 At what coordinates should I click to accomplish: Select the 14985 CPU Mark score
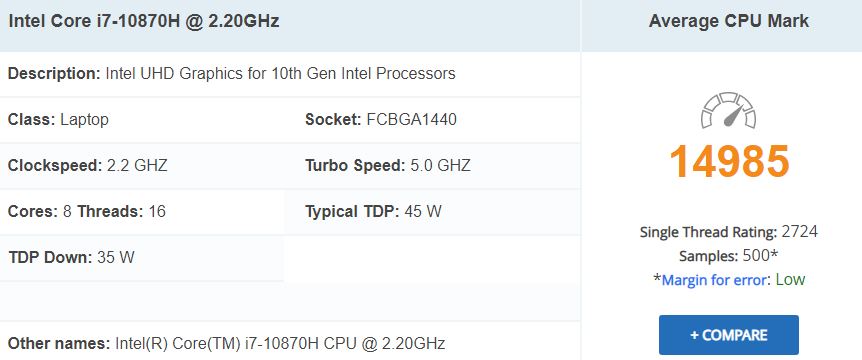coord(729,162)
